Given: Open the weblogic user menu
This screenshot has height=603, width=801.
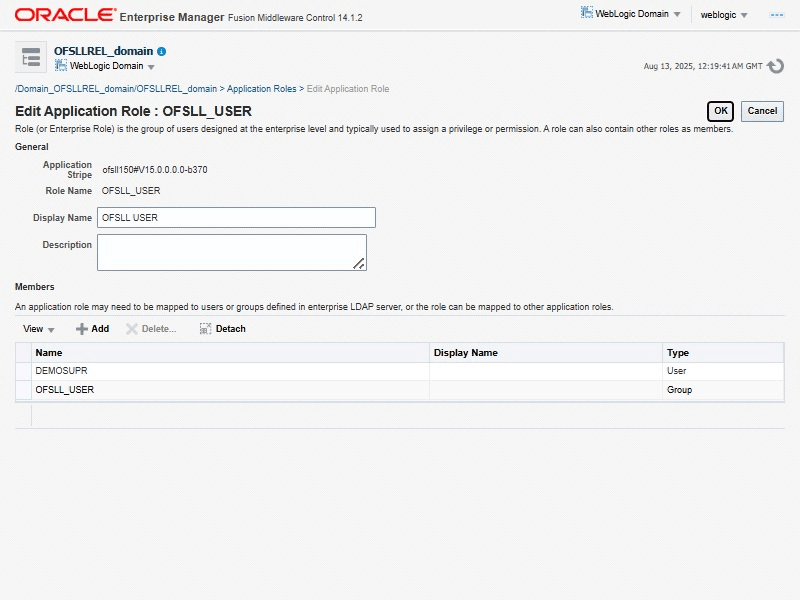Looking at the screenshot, I should [x=724, y=15].
